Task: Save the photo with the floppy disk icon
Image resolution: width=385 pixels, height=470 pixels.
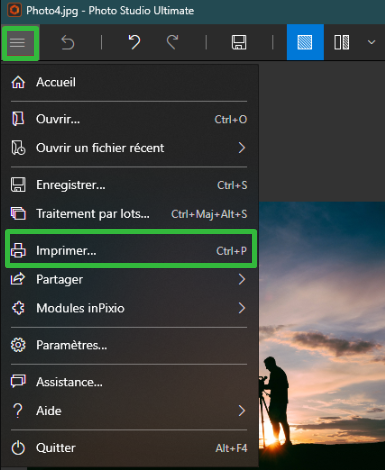Action: (x=239, y=42)
